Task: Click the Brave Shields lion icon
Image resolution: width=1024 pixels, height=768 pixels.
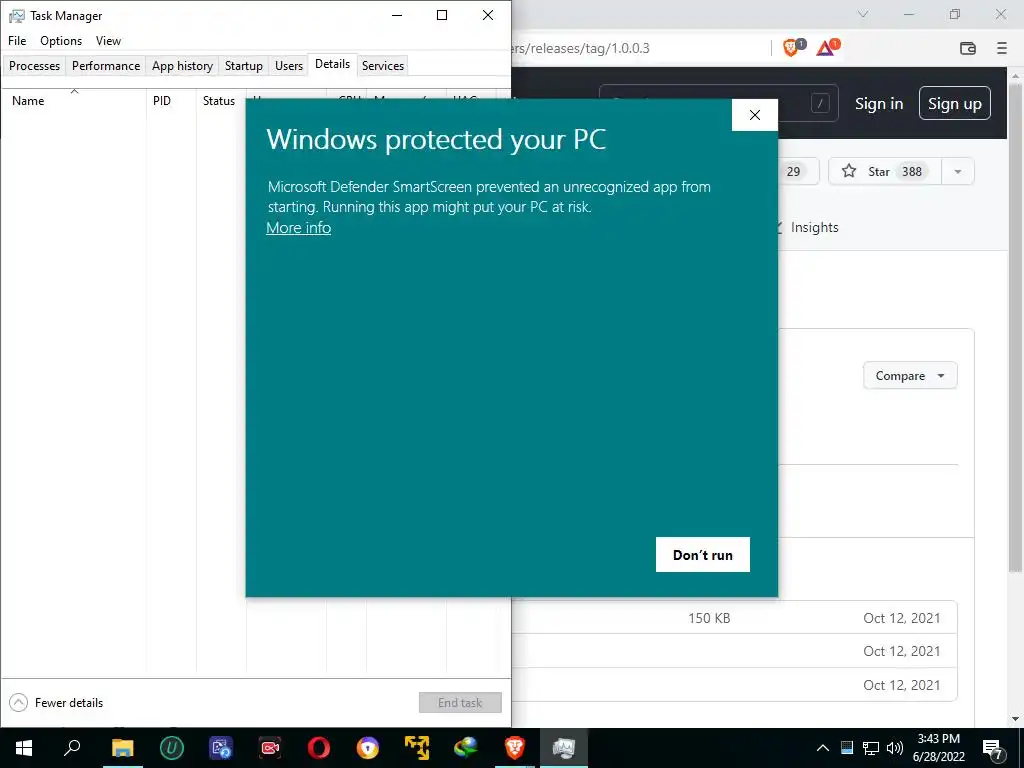Action: tap(792, 48)
